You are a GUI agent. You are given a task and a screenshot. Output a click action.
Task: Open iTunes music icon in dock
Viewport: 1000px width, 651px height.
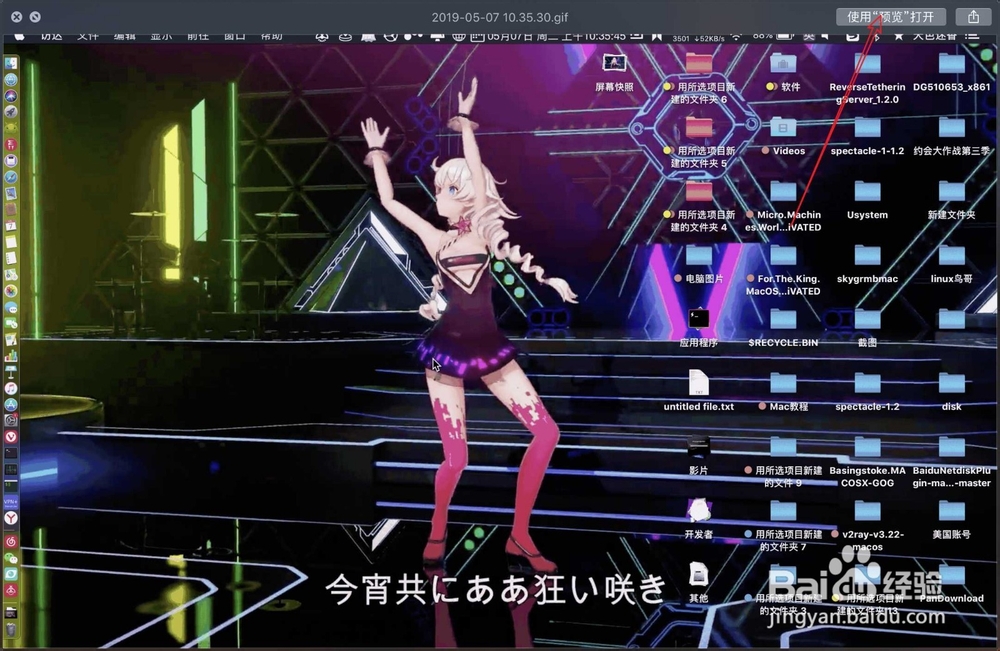tap(11, 388)
